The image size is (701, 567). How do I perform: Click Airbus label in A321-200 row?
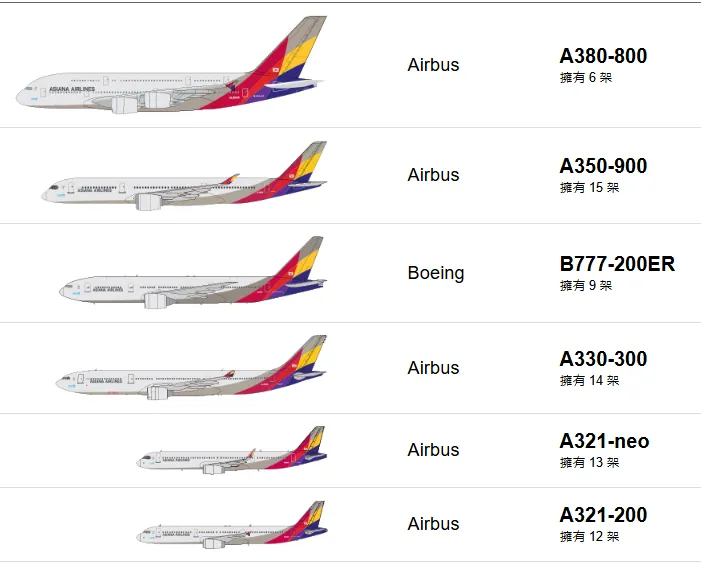(x=433, y=524)
